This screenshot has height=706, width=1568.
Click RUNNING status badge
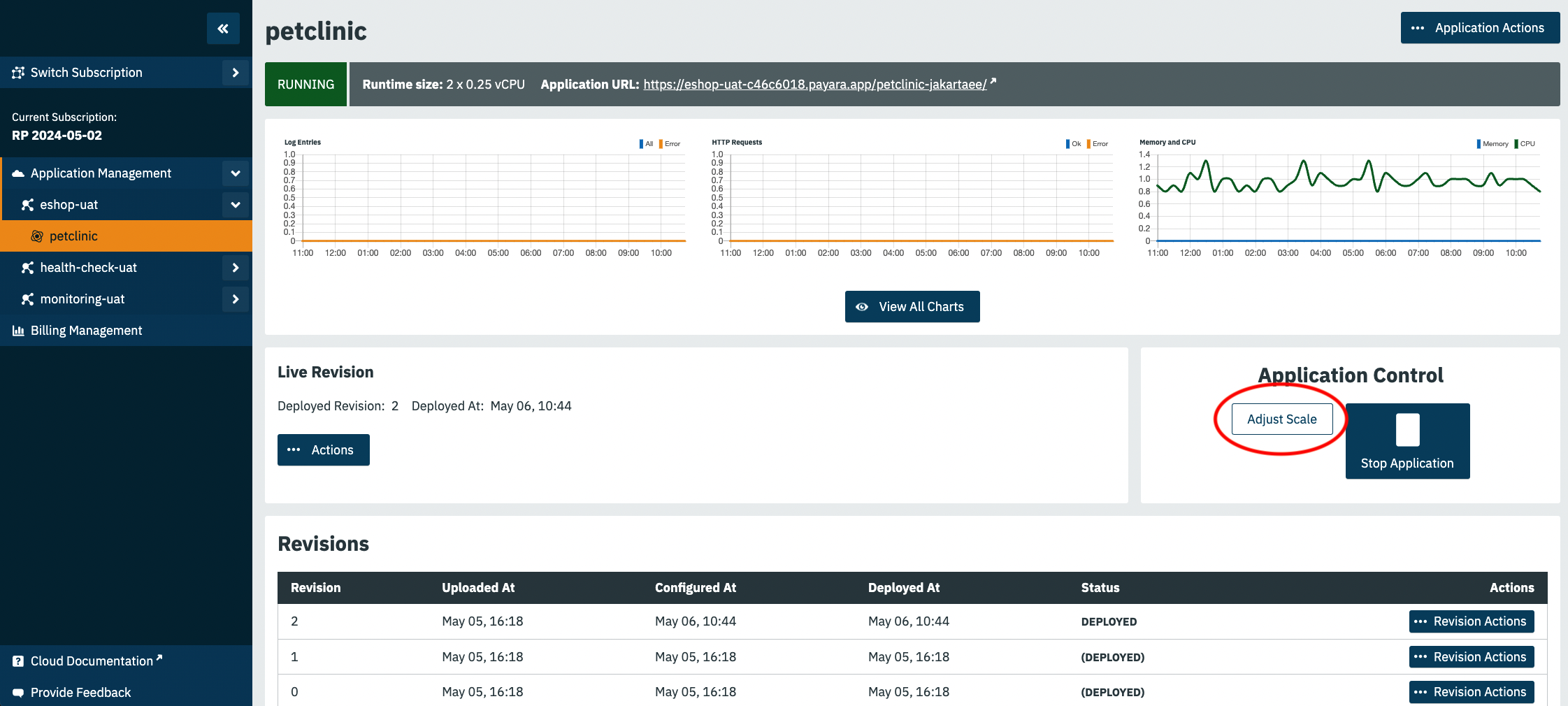(305, 85)
